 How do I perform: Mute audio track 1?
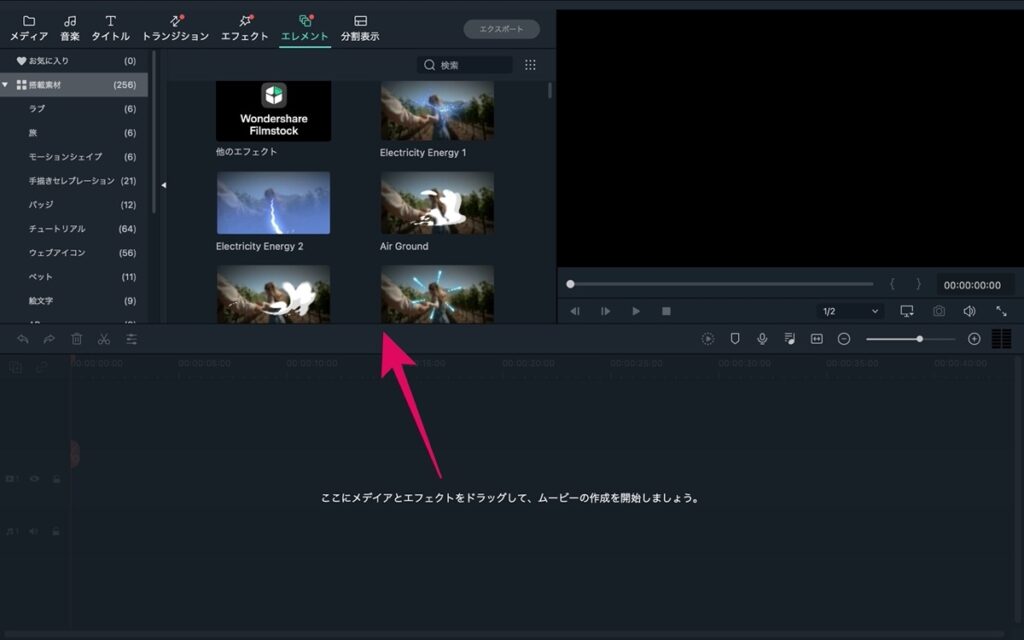[33, 532]
